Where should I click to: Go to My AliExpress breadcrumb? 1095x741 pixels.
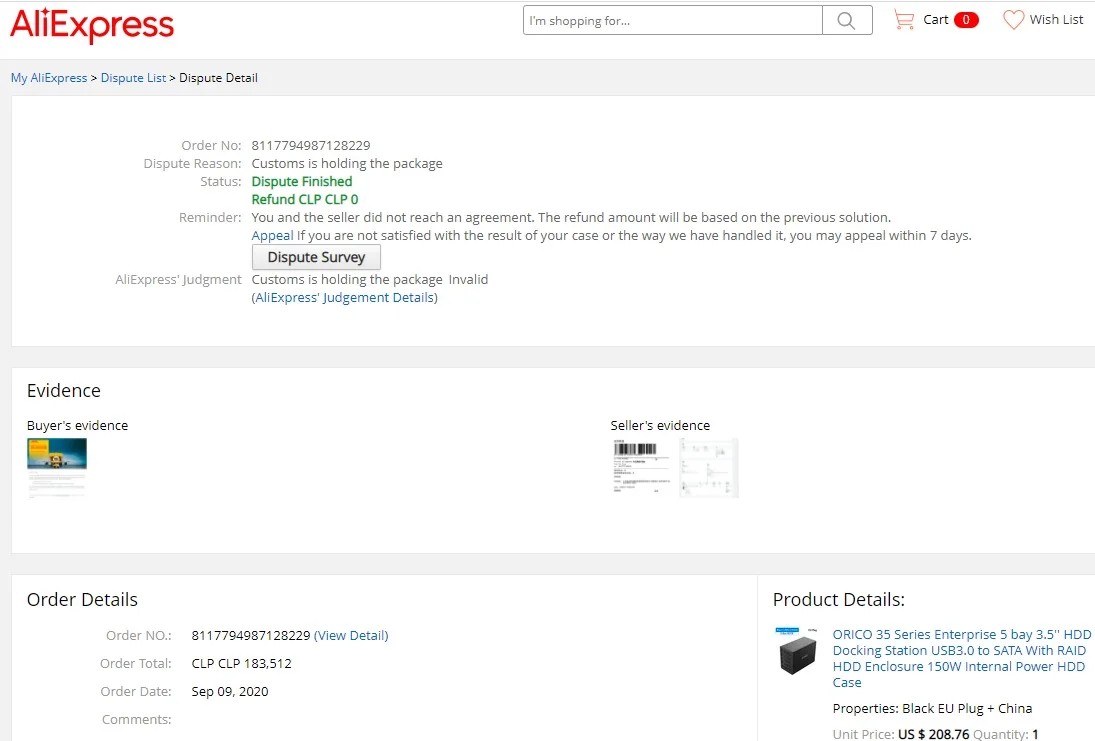49,78
